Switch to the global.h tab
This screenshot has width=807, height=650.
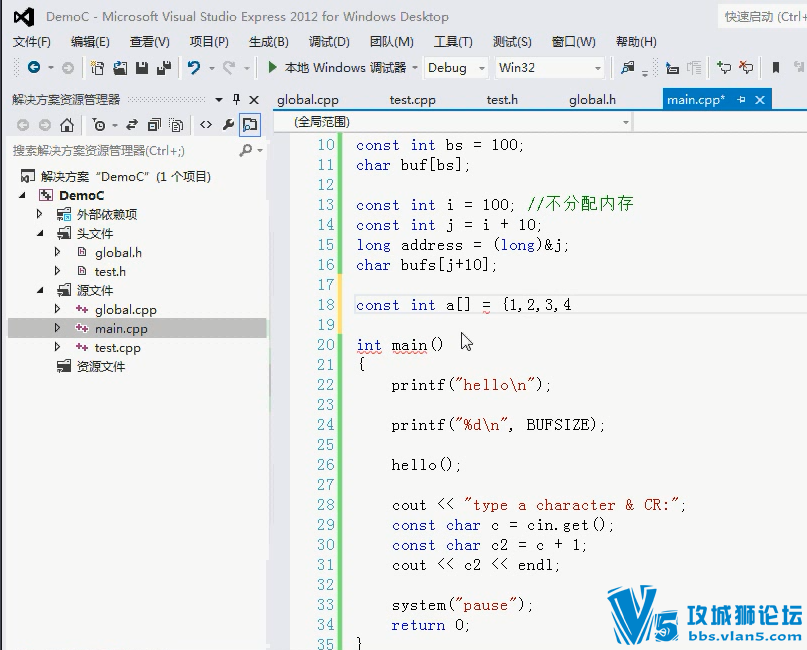click(592, 100)
